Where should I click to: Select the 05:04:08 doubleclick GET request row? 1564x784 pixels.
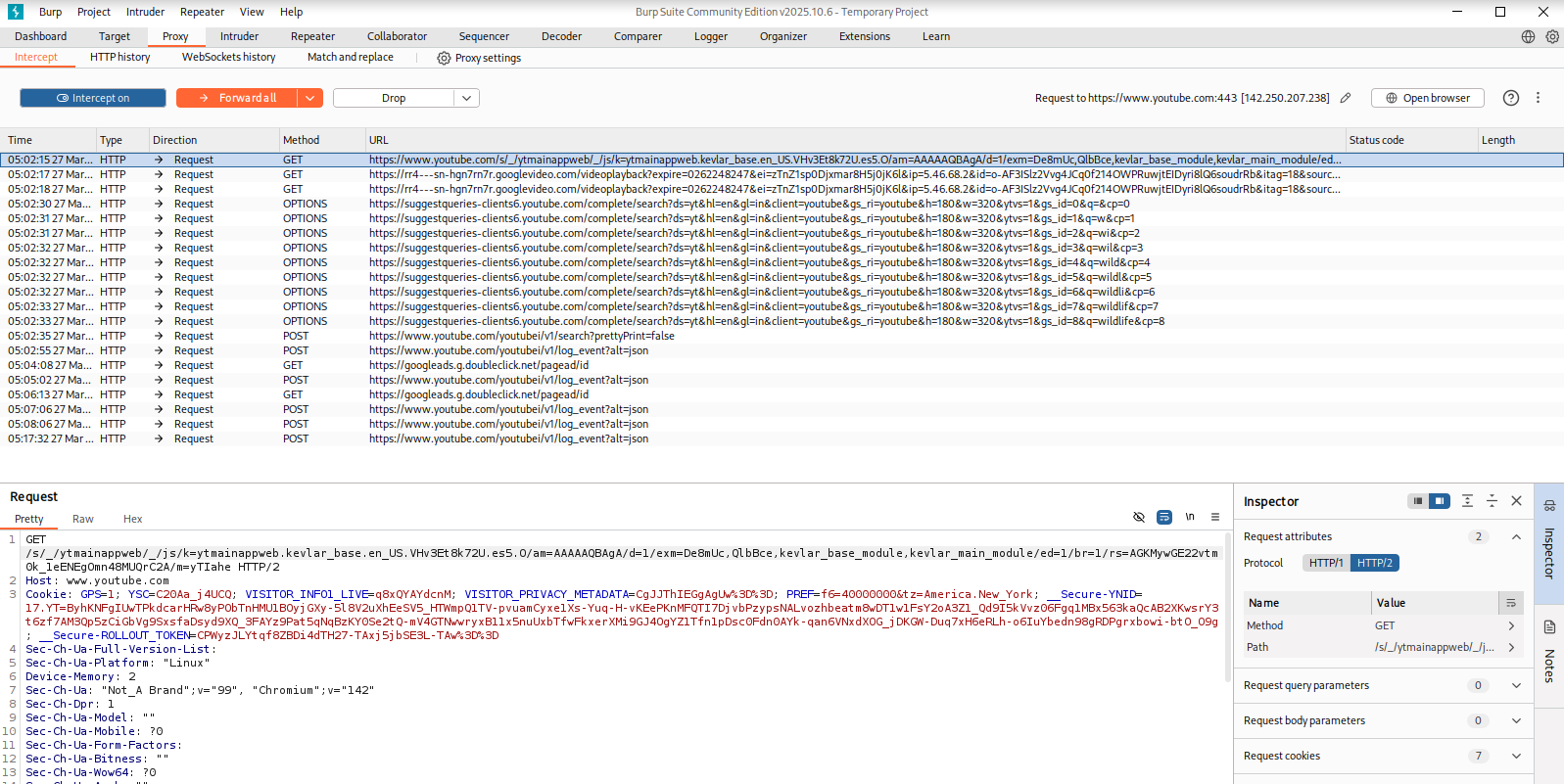point(782,365)
